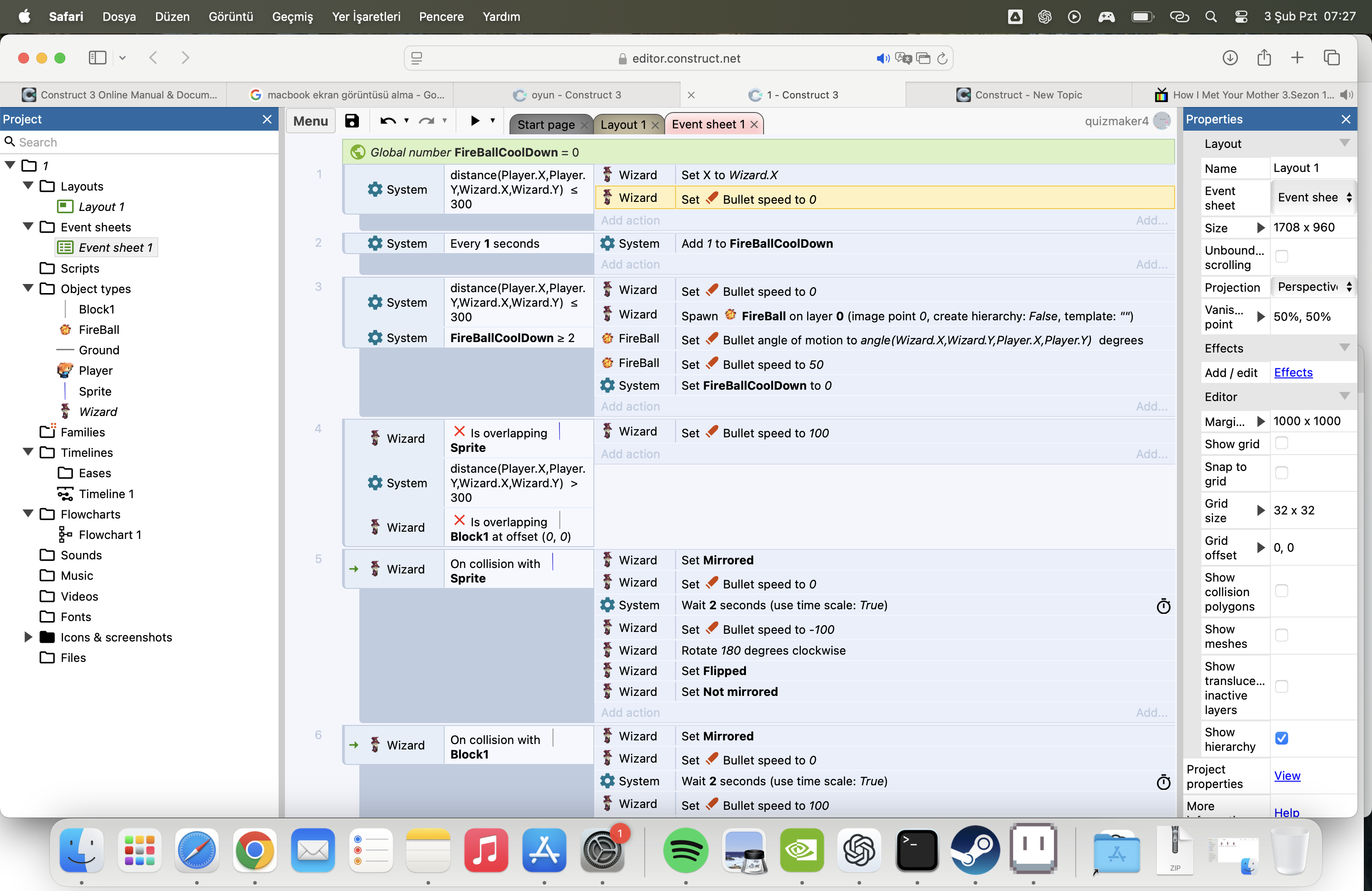This screenshot has height=891, width=1372.
Task: Open the Projection dropdown
Action: (x=1314, y=287)
